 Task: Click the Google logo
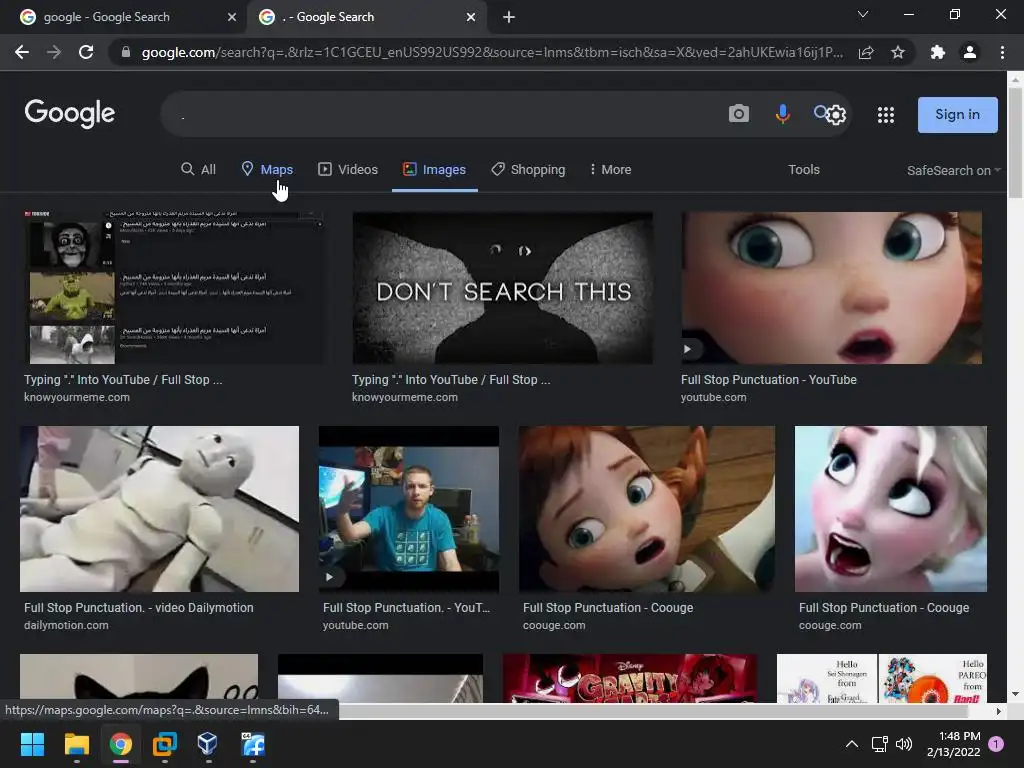tap(70, 114)
